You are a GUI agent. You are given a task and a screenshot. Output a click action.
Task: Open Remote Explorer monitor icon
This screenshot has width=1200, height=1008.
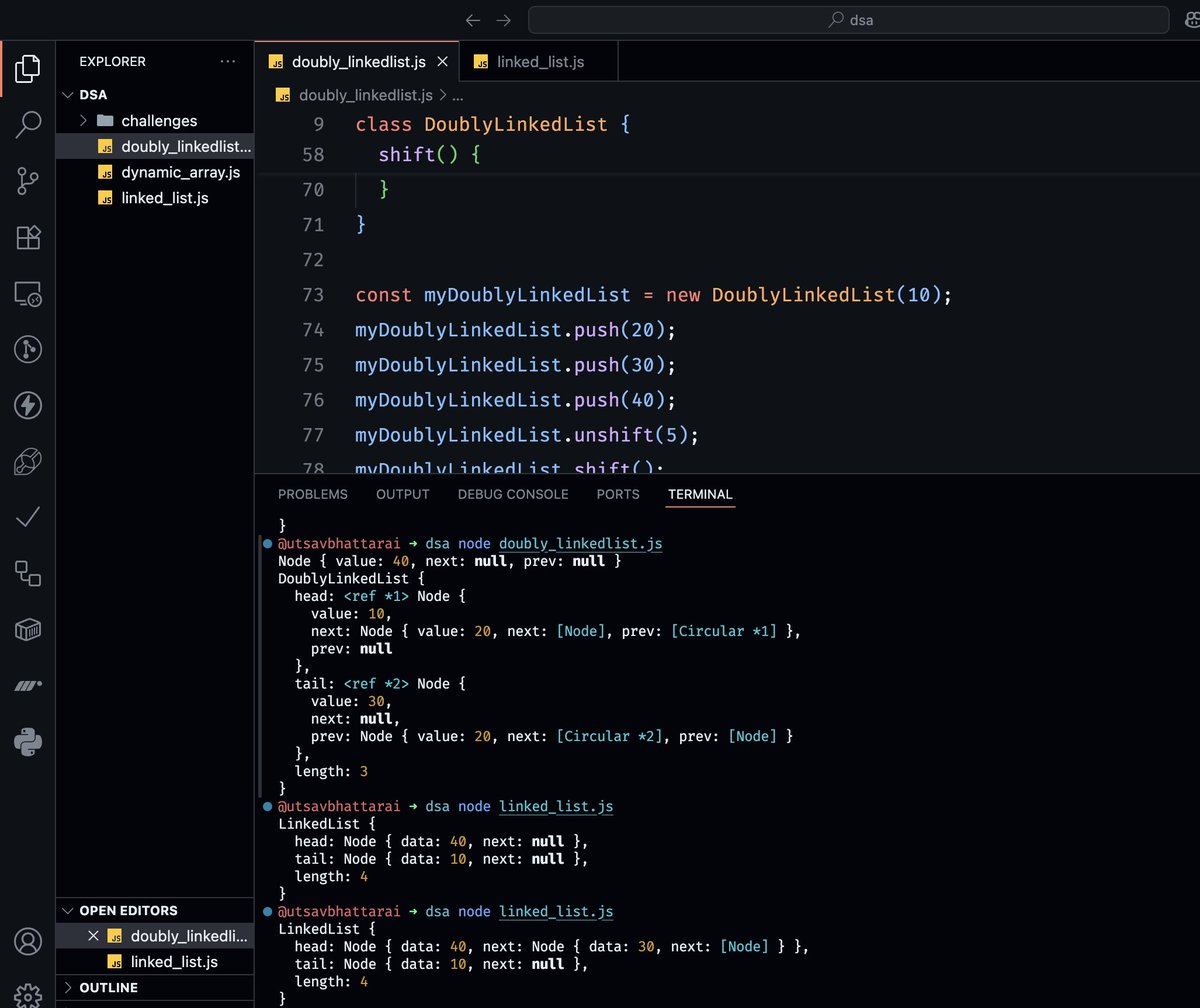coord(28,293)
